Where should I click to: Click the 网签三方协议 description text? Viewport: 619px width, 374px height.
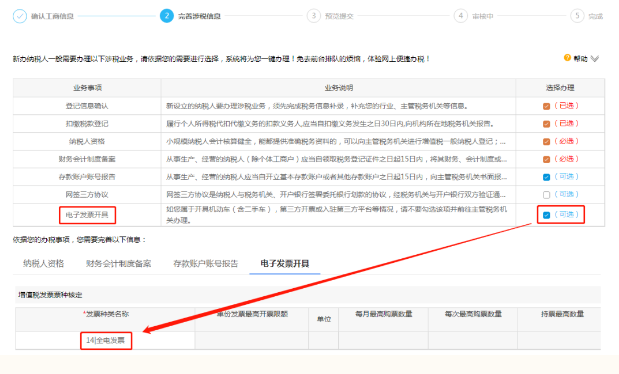(x=336, y=195)
